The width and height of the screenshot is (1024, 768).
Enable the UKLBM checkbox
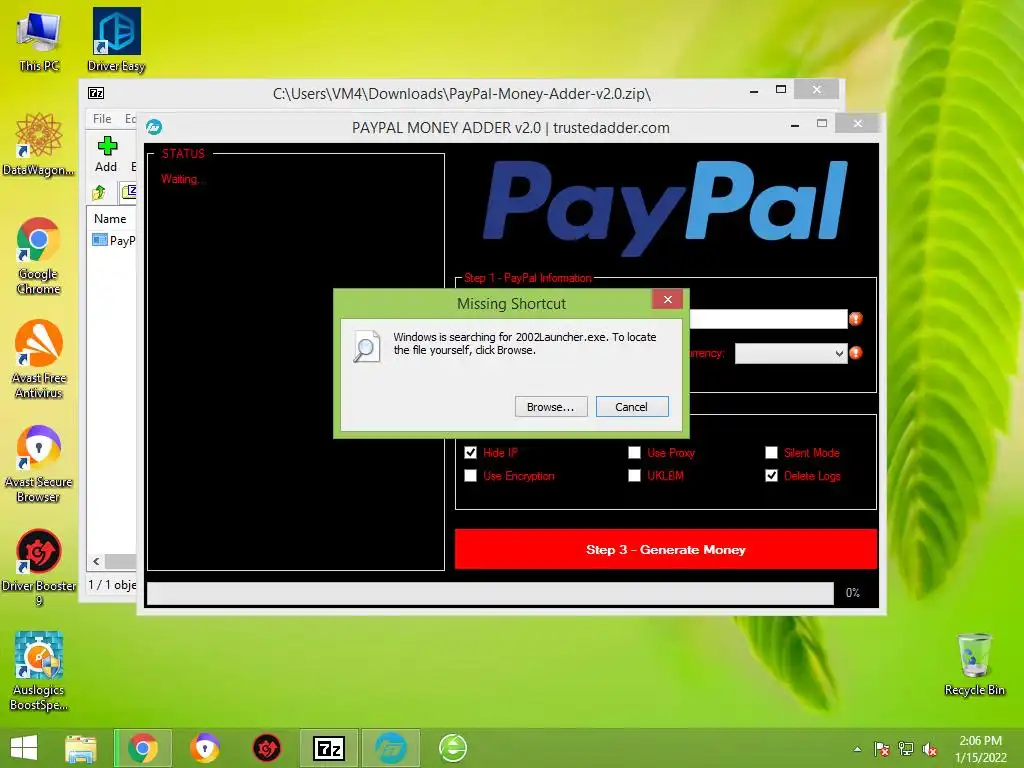tap(634, 475)
